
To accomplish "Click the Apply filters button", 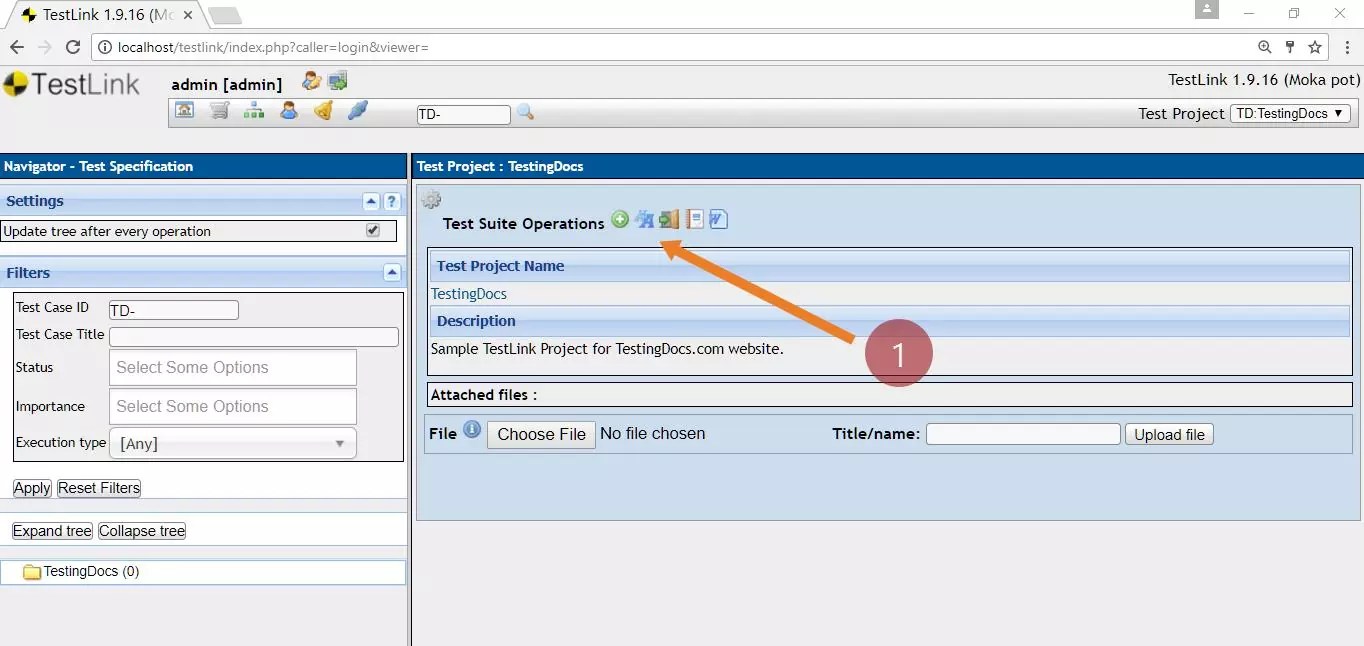I will coord(32,488).
